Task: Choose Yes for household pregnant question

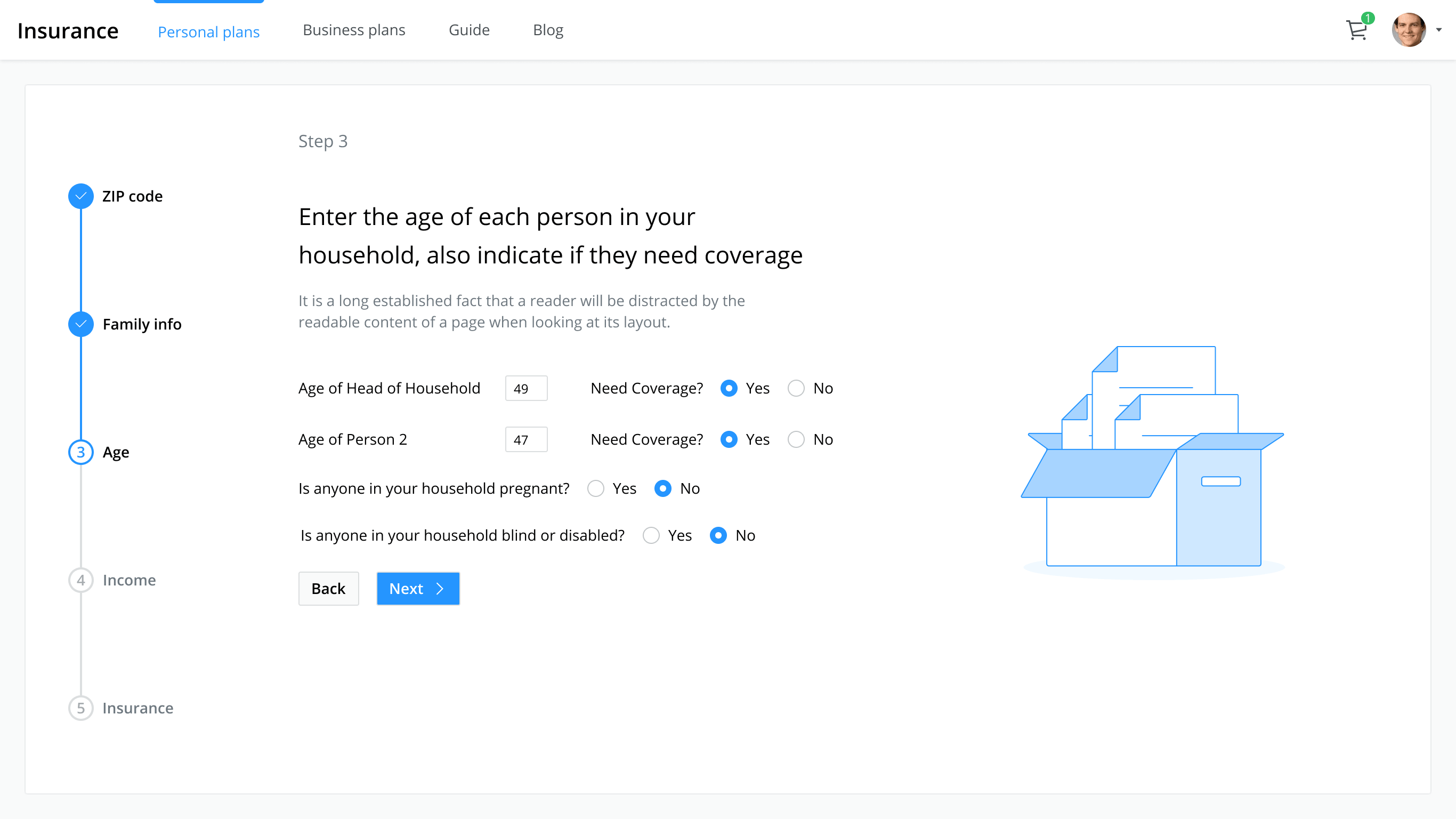Action: [596, 489]
